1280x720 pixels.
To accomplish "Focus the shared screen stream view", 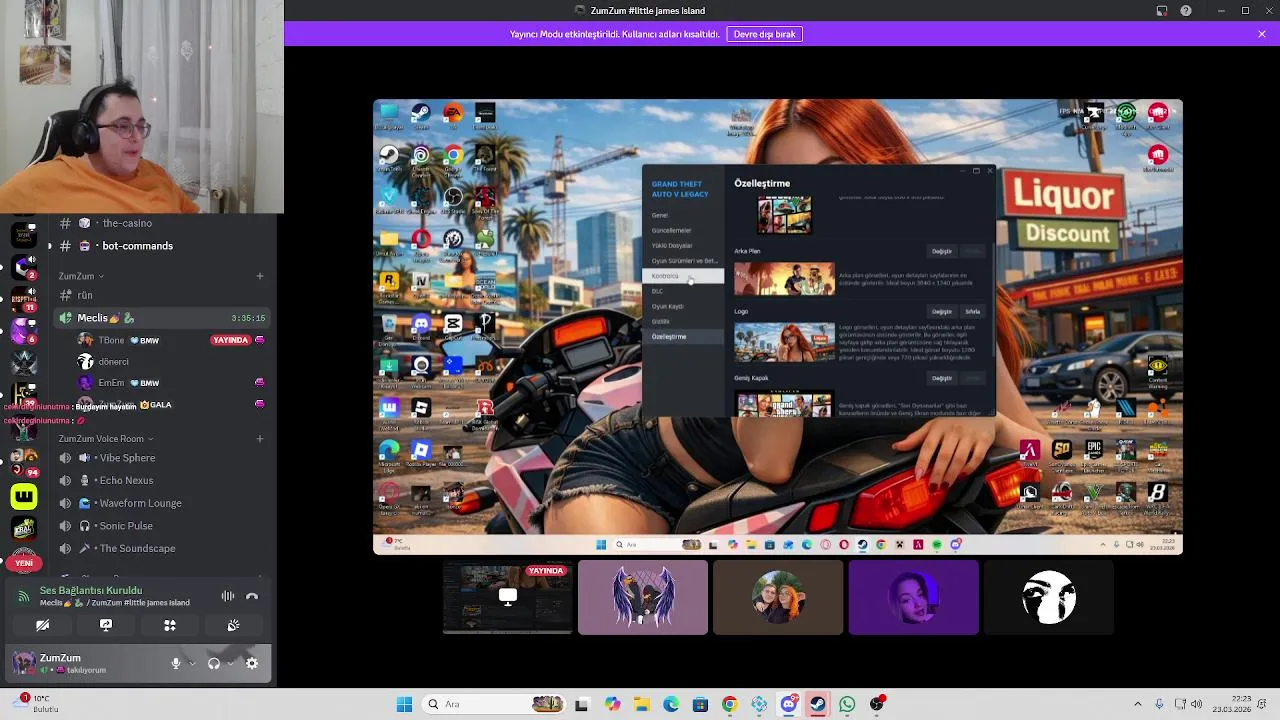I will click(x=778, y=327).
